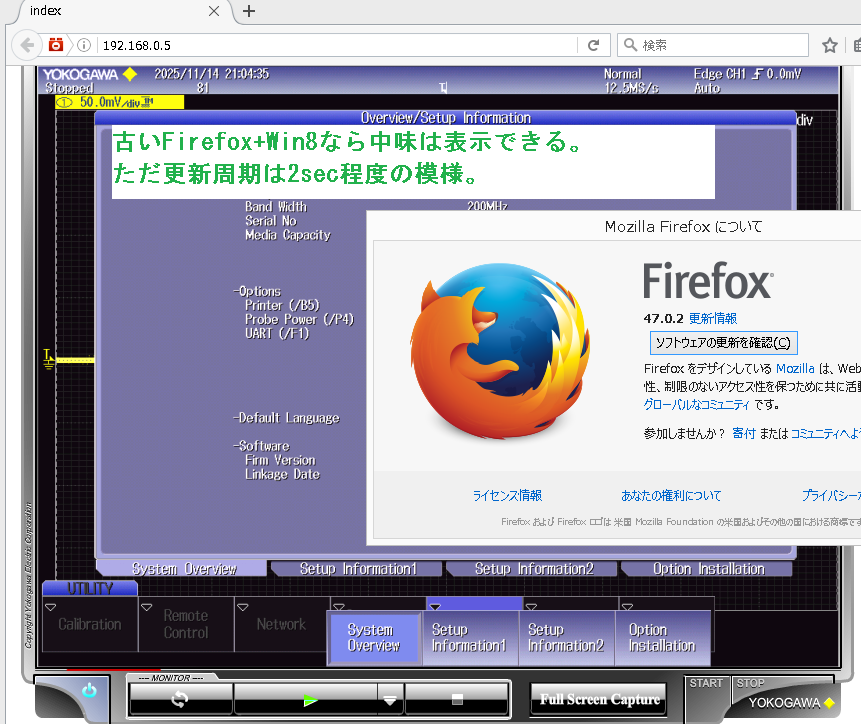Open the ライセンス情報 link
This screenshot has width=861, height=724.
[507, 495]
